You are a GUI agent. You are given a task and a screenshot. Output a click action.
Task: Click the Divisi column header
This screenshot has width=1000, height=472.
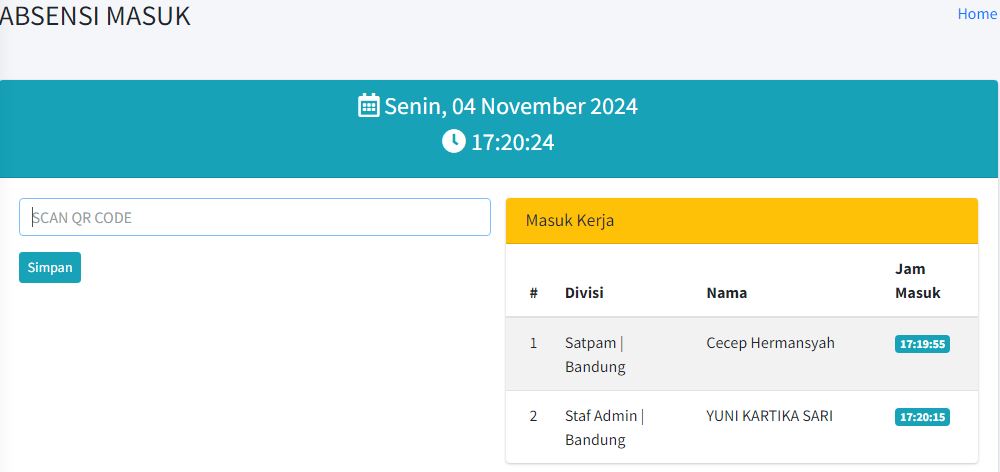point(584,293)
